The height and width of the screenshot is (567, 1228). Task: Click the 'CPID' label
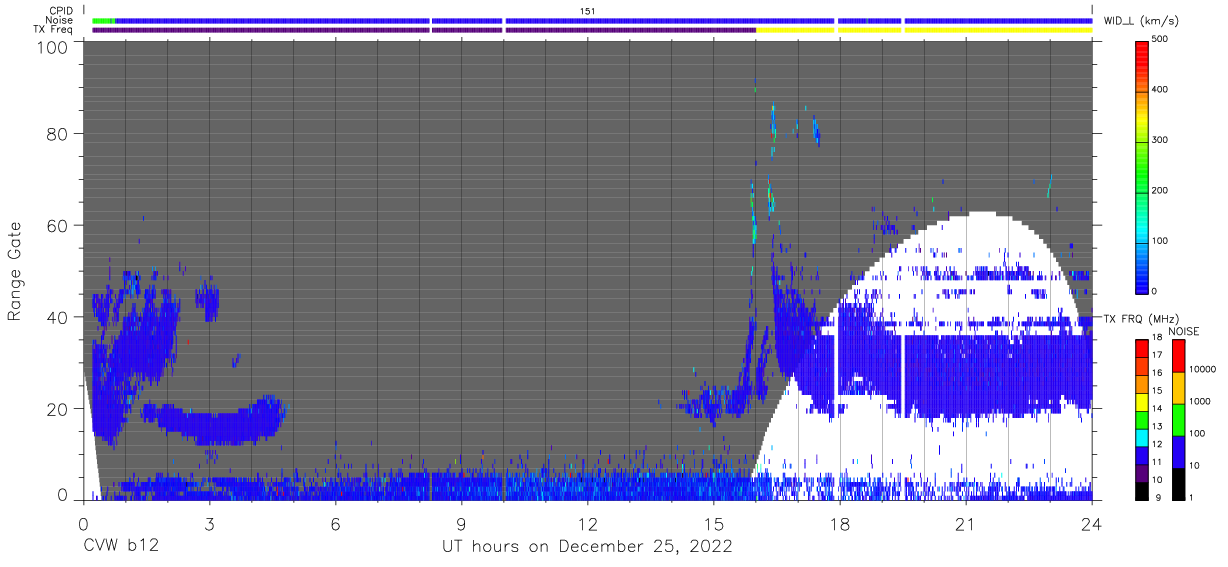[x=63, y=11]
